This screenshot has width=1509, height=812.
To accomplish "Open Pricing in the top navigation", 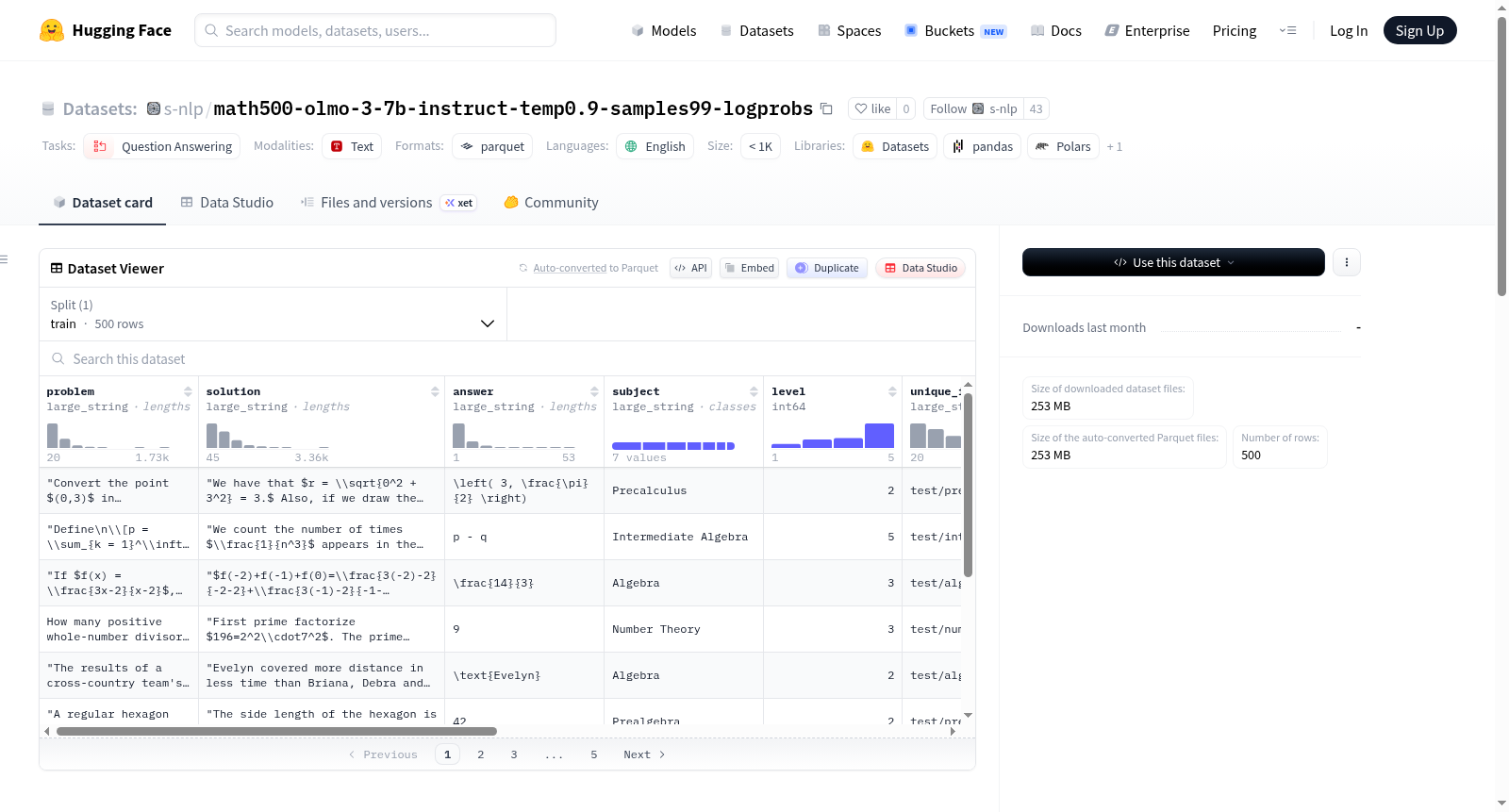I will (1235, 30).
